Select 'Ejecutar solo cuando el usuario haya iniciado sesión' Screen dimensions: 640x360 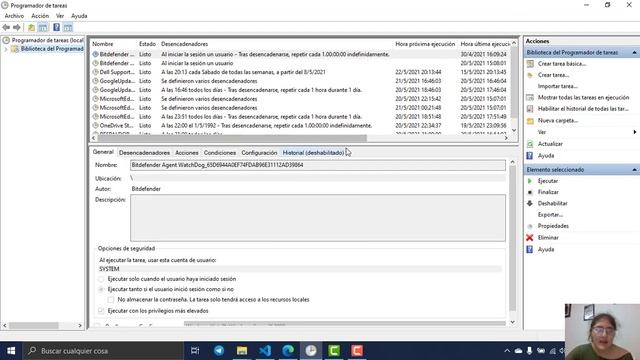coord(101,279)
